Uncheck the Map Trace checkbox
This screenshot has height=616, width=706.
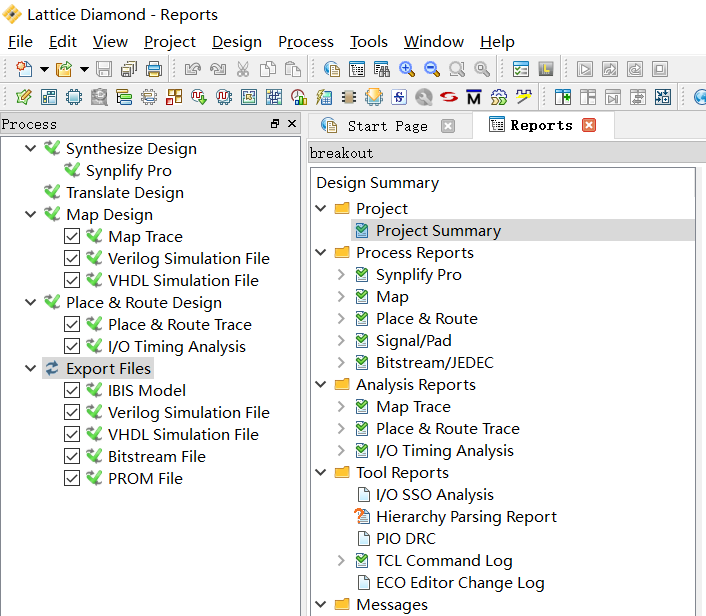coord(72,236)
